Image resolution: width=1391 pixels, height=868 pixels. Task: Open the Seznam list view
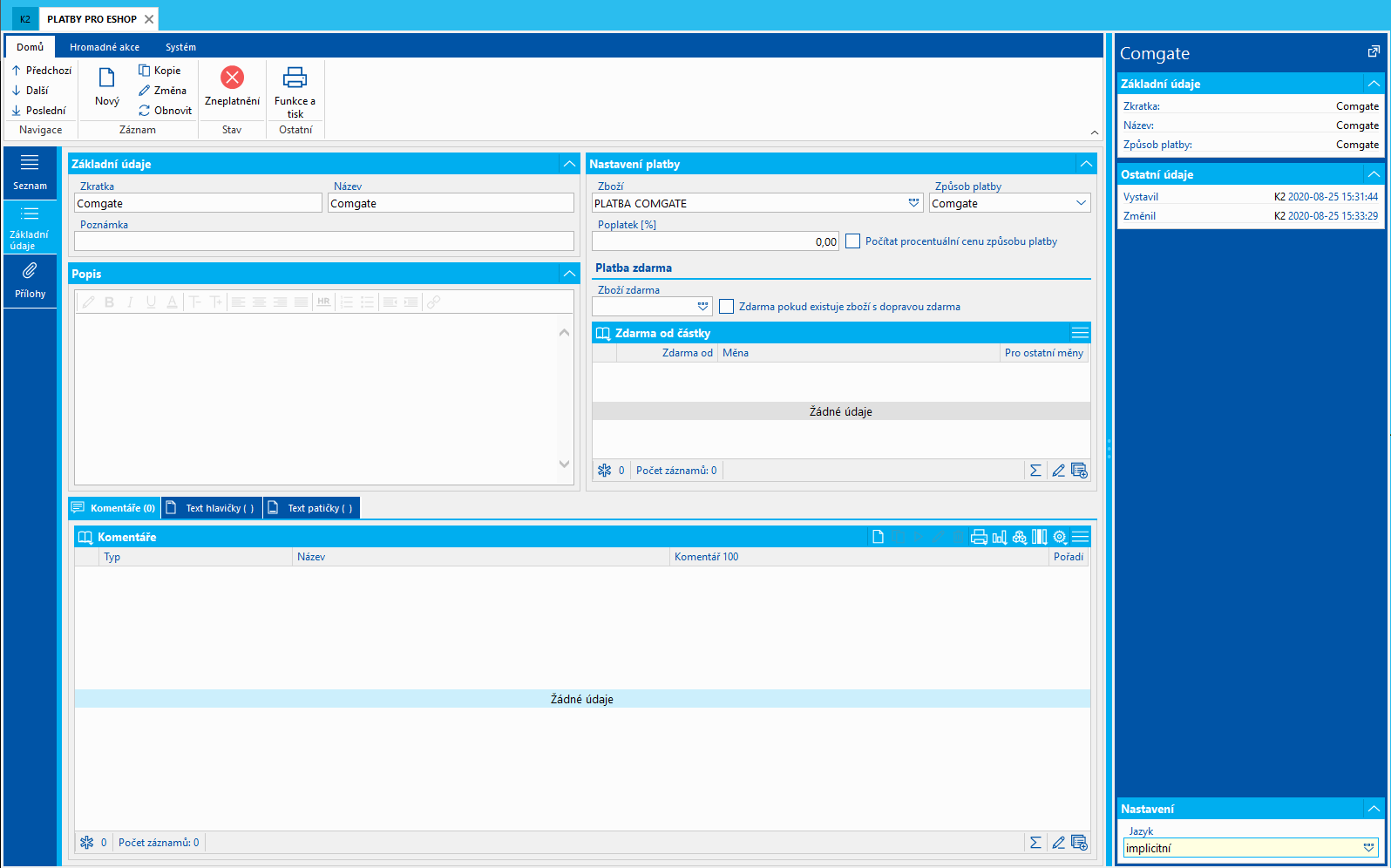(30, 173)
